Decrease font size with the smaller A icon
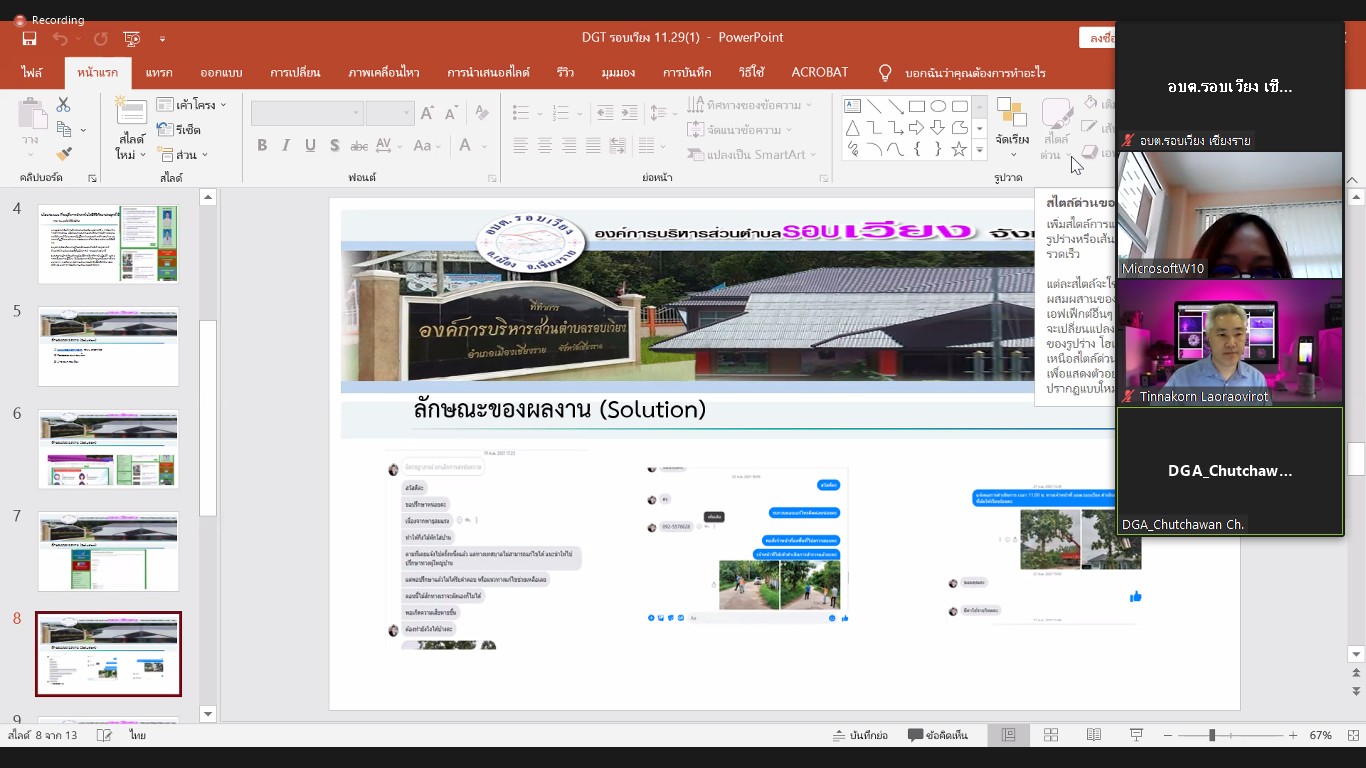This screenshot has width=1366, height=768. click(x=450, y=113)
